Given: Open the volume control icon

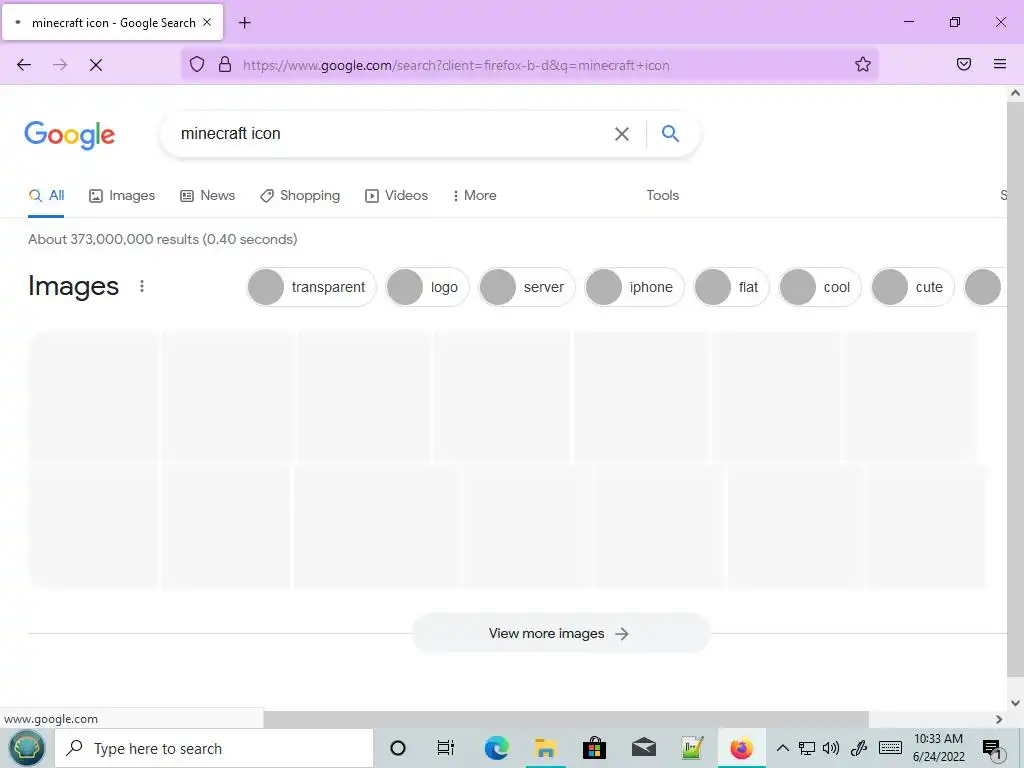Looking at the screenshot, I should click(831, 748).
